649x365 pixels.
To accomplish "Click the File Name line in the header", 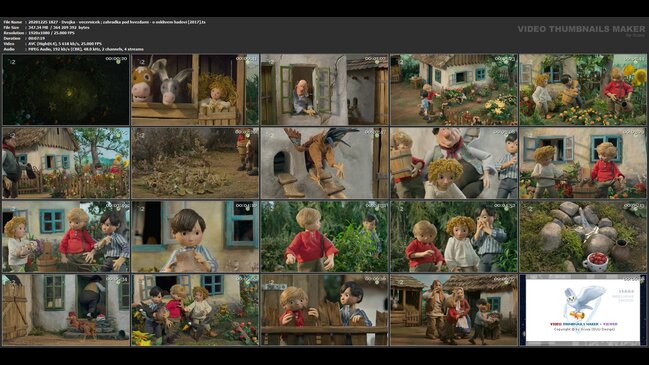I will tap(104, 22).
